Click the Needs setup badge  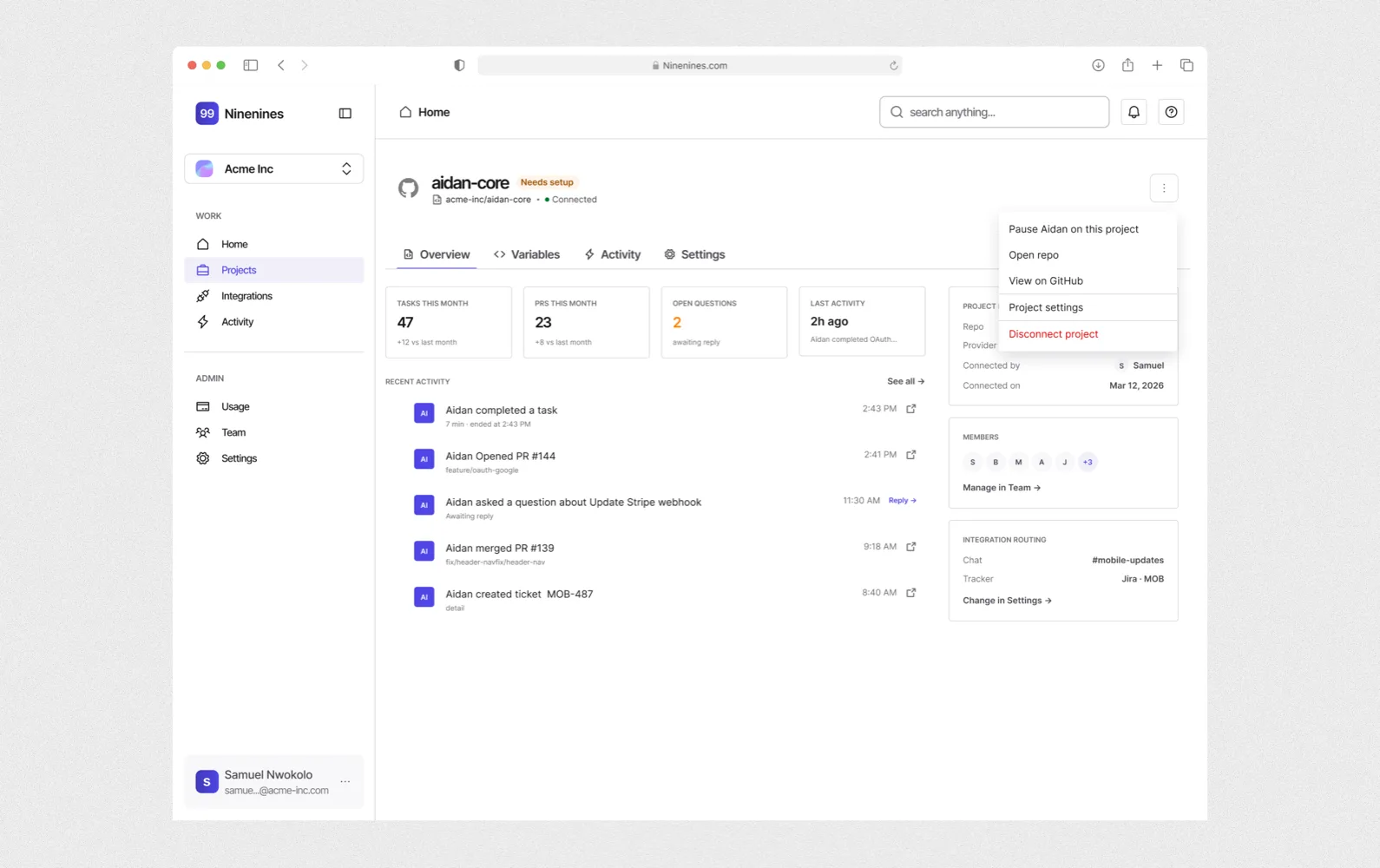click(547, 182)
